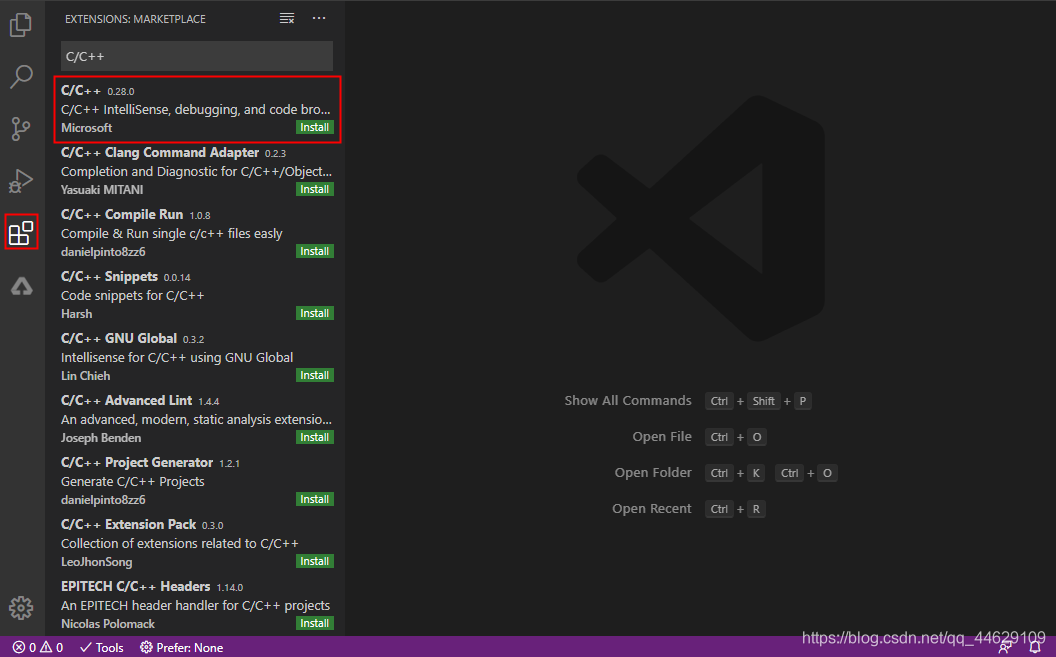Screen dimensions: 1056x657
Task: Click the P key hint
Action: 803,401
